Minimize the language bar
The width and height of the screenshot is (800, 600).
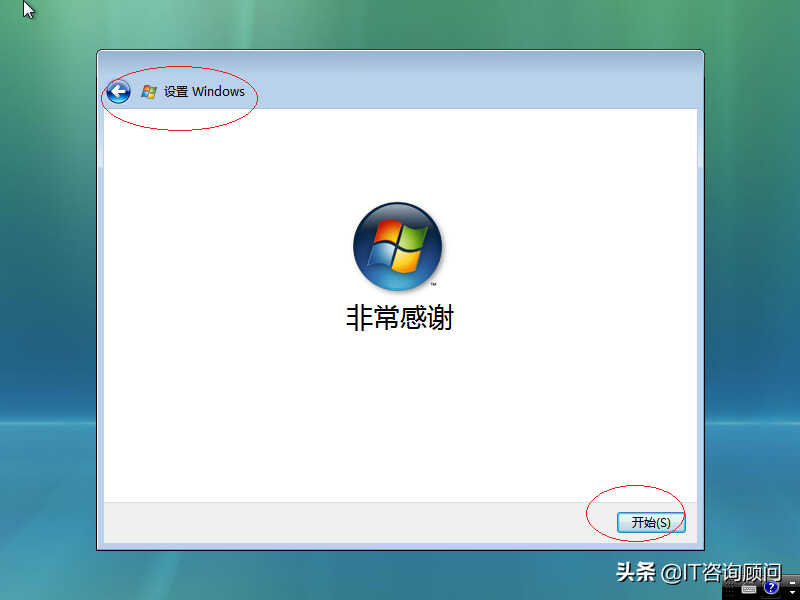pyautogui.click(x=792, y=583)
